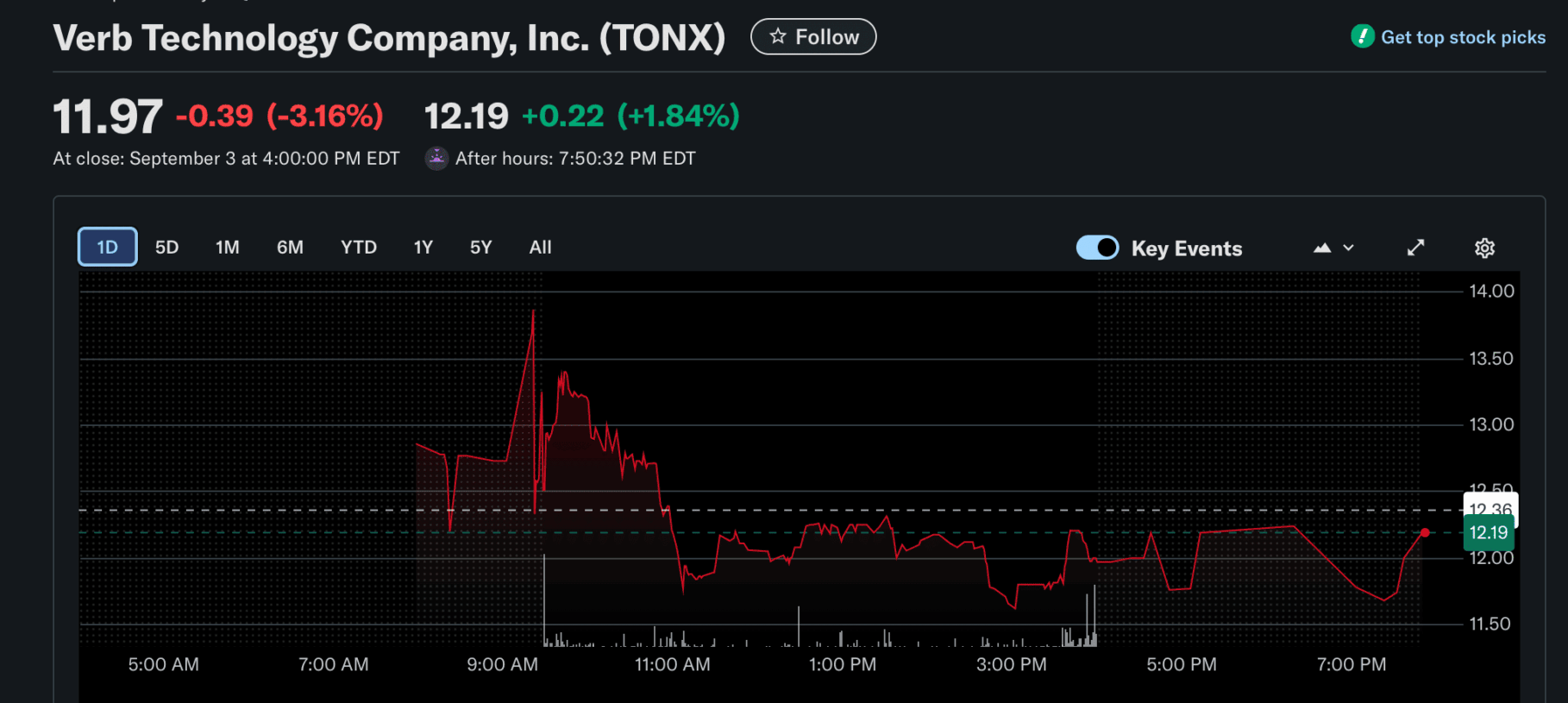Click the red after-hours endpoint dot

coord(1425,533)
